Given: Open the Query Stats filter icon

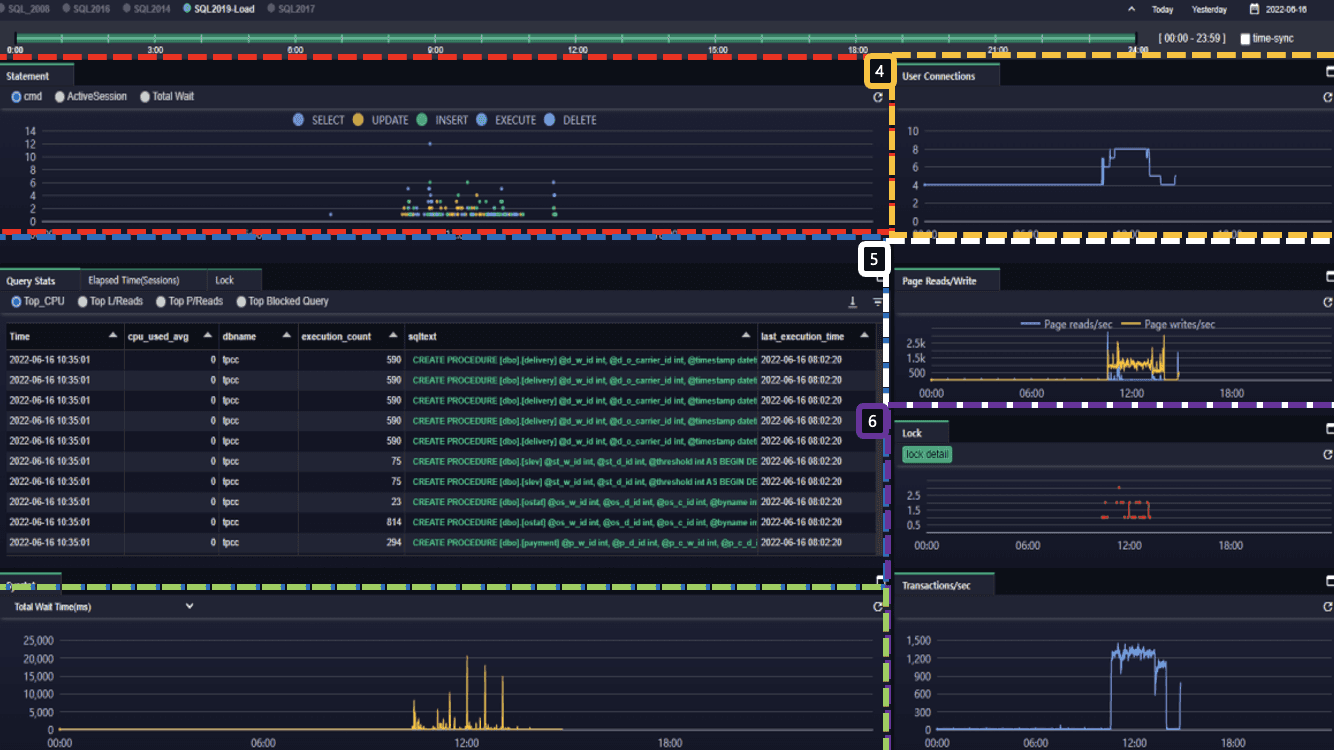Looking at the screenshot, I should pyautogui.click(x=877, y=302).
